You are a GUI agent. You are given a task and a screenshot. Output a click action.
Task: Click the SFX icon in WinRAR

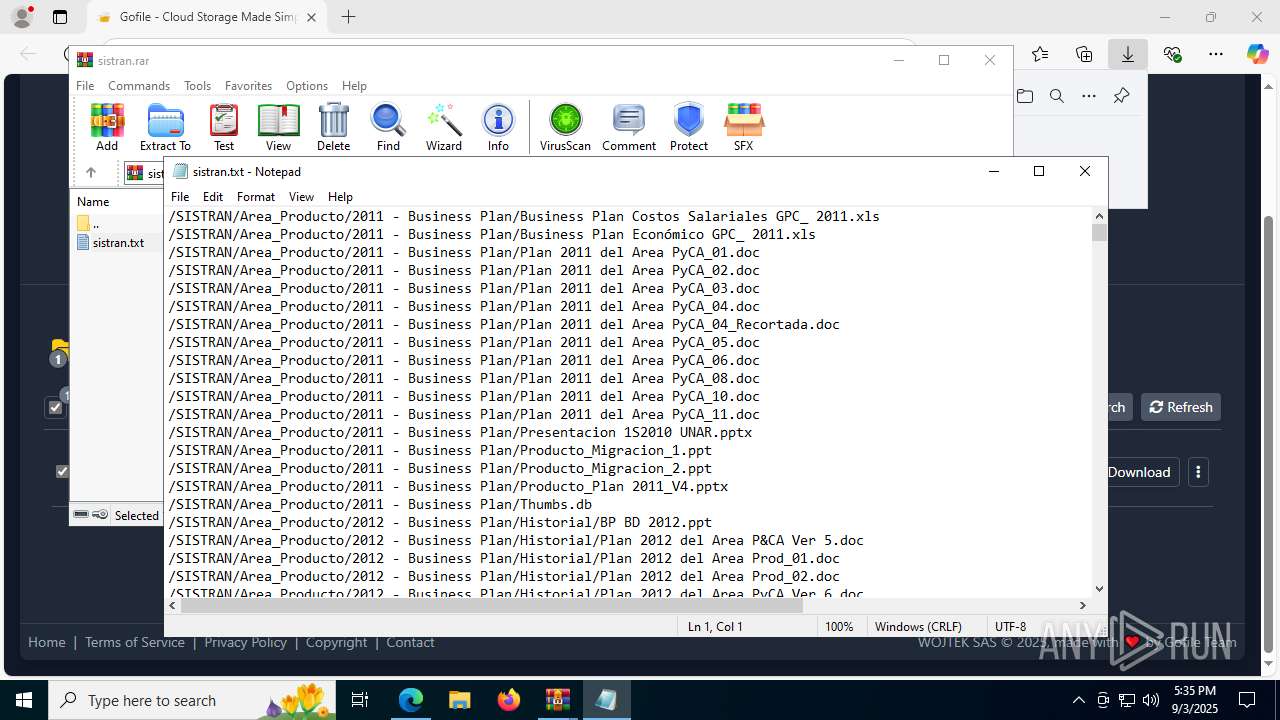pos(743,127)
